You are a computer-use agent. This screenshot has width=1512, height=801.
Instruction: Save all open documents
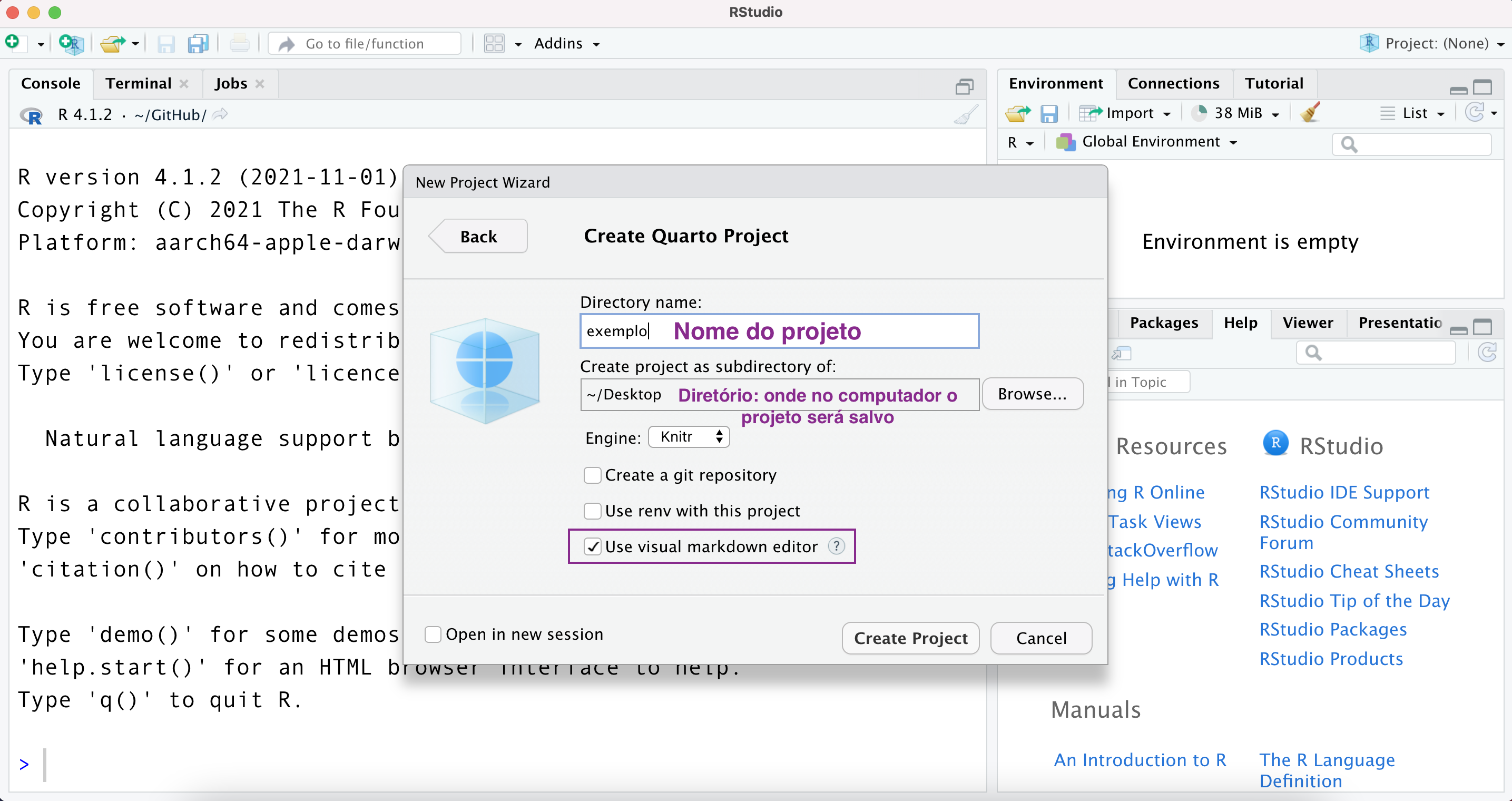[198, 43]
